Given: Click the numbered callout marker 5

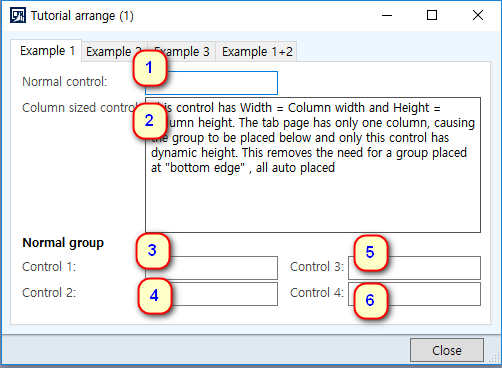Looking at the screenshot, I should [371, 252].
